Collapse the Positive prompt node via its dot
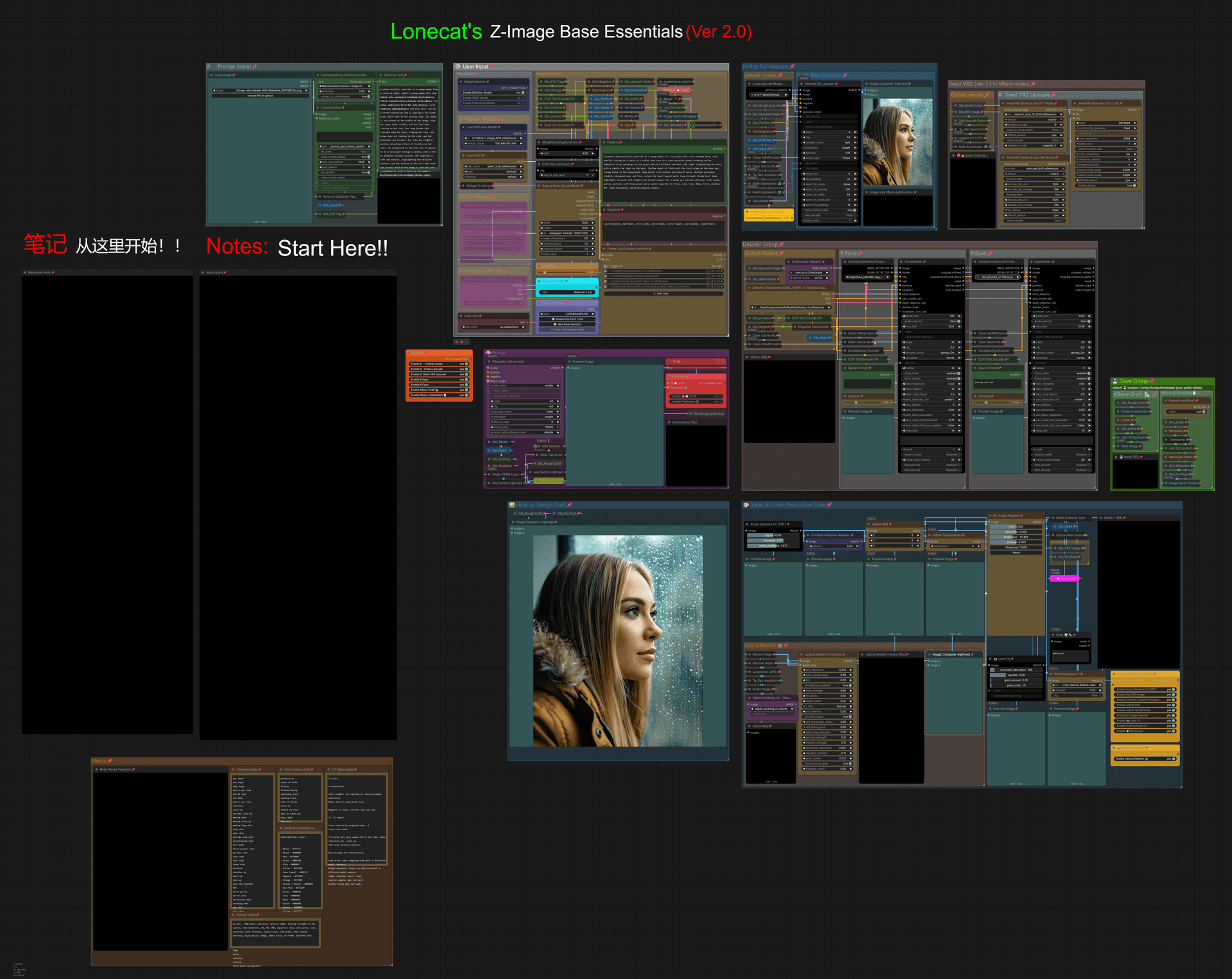 tap(604, 142)
